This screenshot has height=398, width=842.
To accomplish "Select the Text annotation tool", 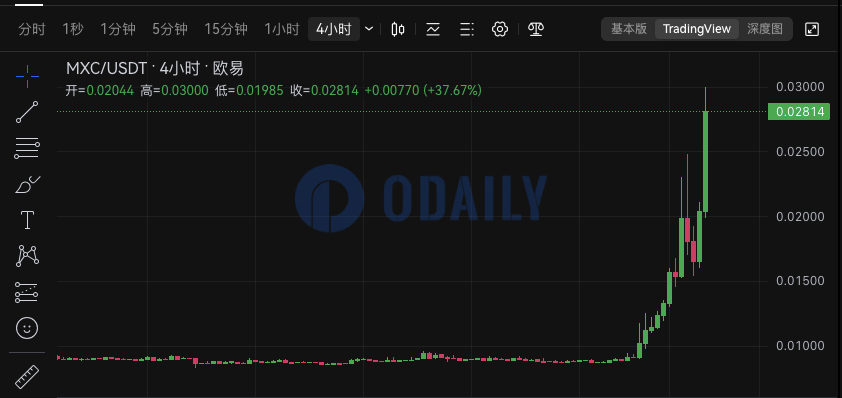I will pos(27,220).
